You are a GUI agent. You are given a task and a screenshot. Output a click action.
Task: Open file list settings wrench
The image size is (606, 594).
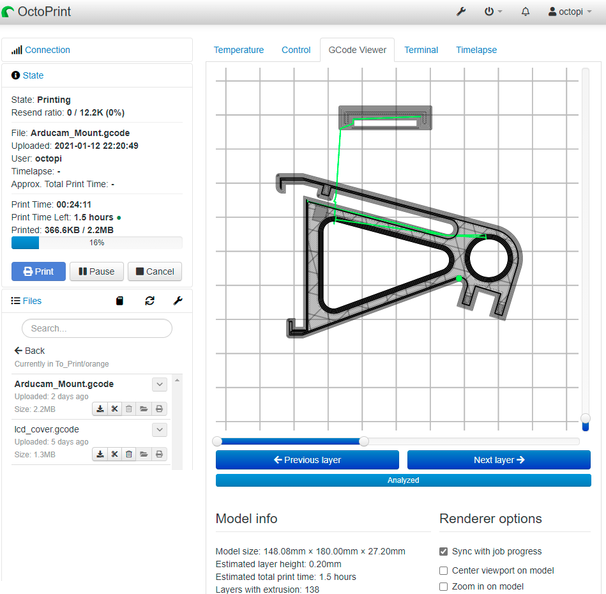point(178,301)
